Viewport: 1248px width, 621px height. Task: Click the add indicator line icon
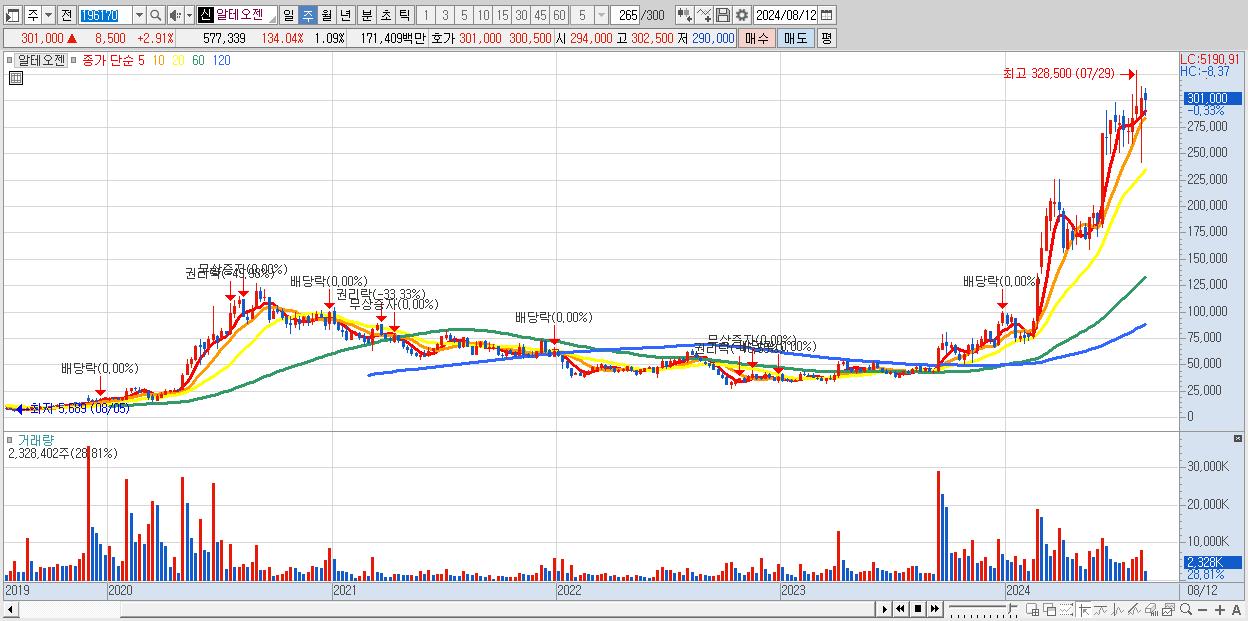point(703,15)
